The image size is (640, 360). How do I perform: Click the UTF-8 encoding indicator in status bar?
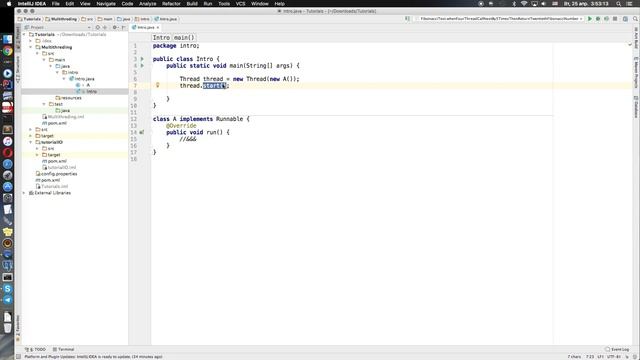click(x=614, y=356)
